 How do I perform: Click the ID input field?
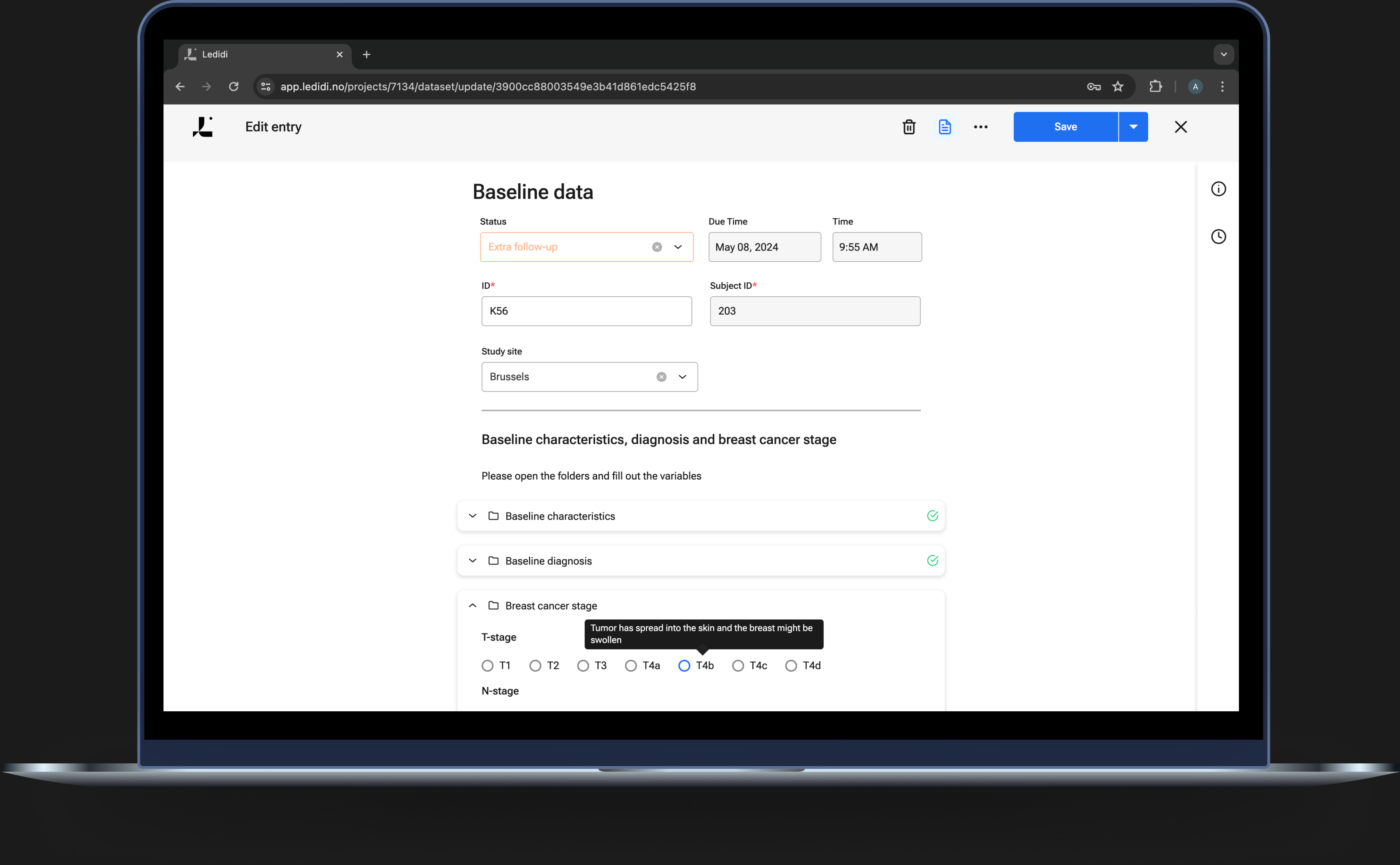pyautogui.click(x=586, y=311)
